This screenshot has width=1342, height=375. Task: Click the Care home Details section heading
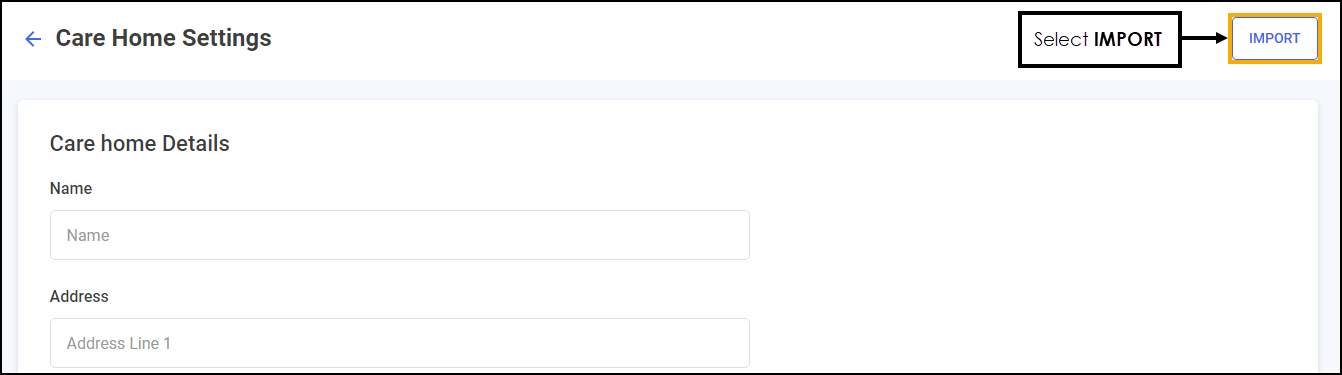point(140,143)
